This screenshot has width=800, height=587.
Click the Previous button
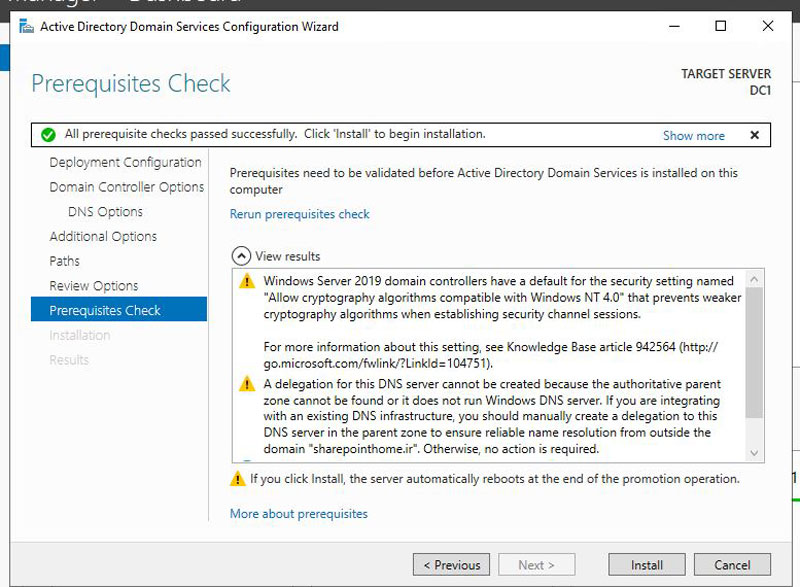(452, 565)
